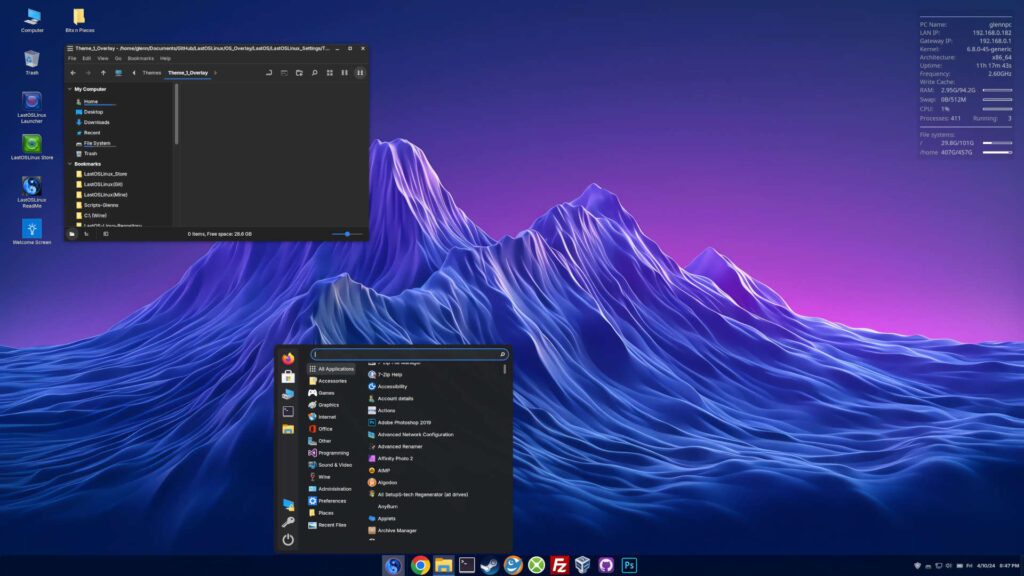The height and width of the screenshot is (576, 1024).
Task: Launch Firefox from the menu favorites sidebar
Action: click(x=288, y=358)
